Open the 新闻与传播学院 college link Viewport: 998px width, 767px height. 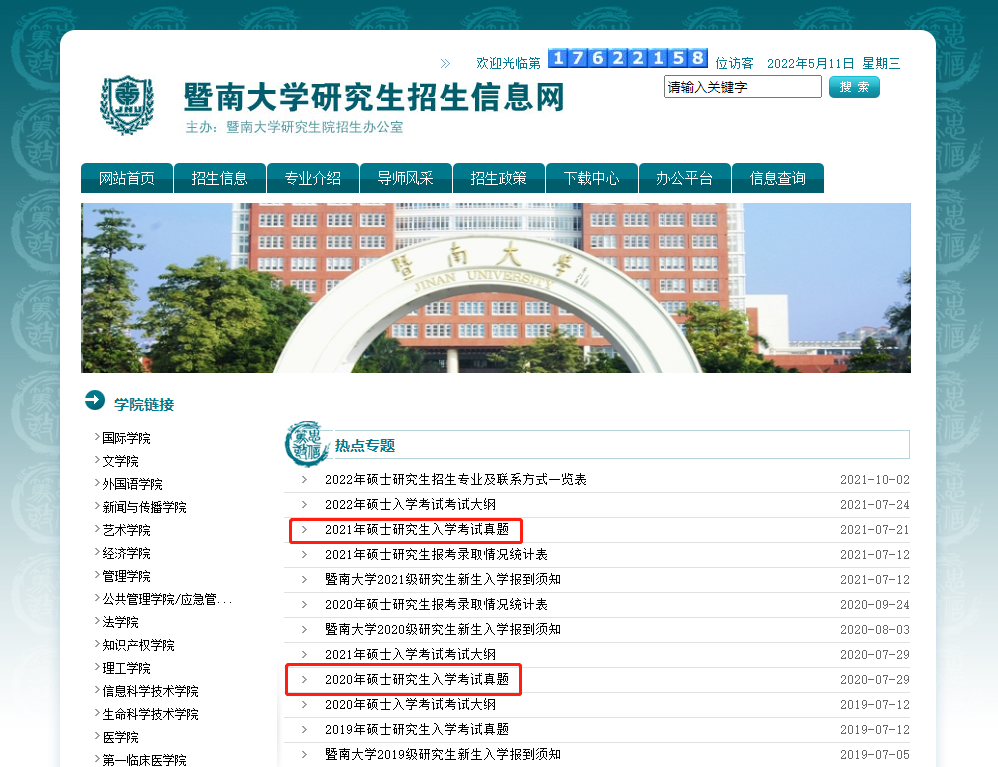pyautogui.click(x=144, y=507)
